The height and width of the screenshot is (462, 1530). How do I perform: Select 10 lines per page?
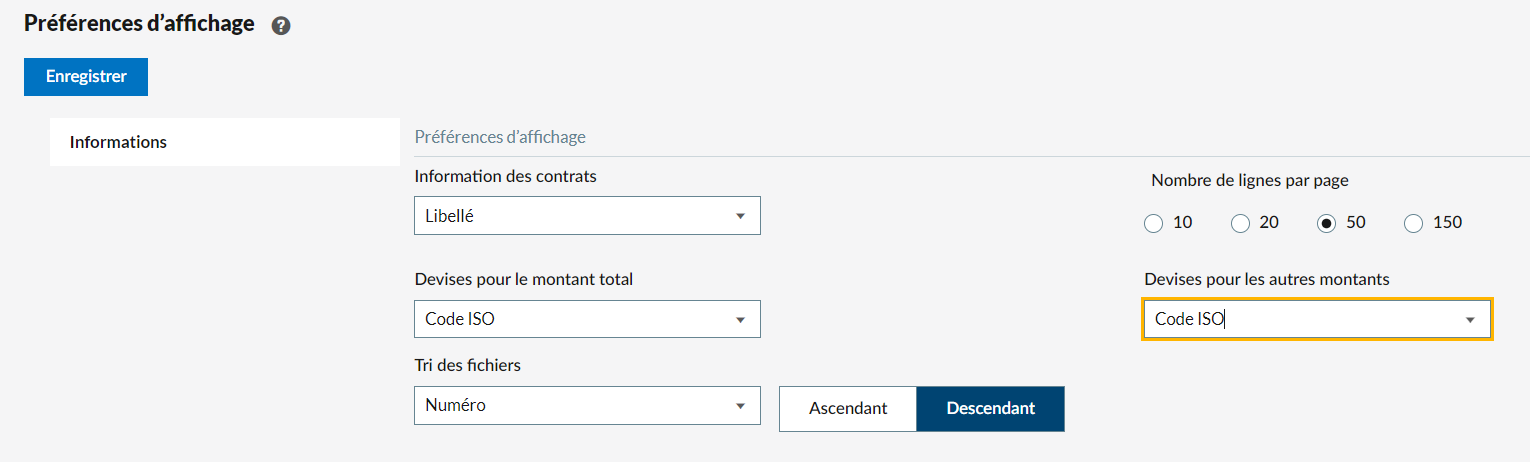pos(1154,223)
